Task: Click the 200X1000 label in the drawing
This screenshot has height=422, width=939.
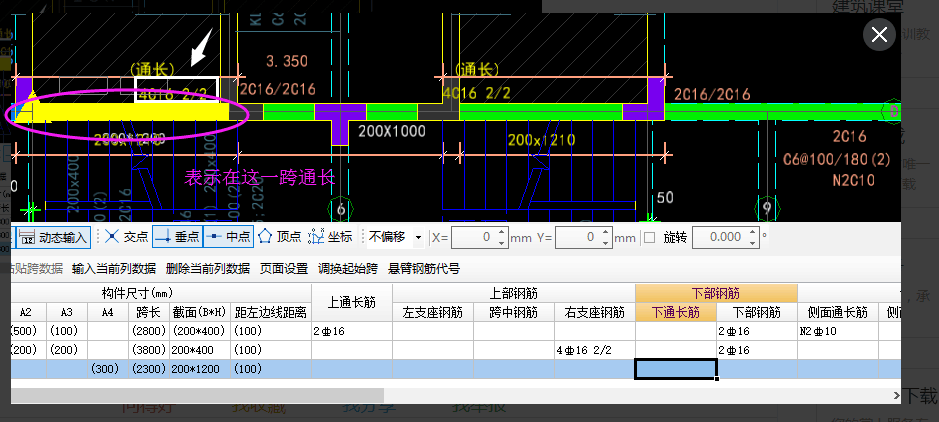Action: pos(392,131)
